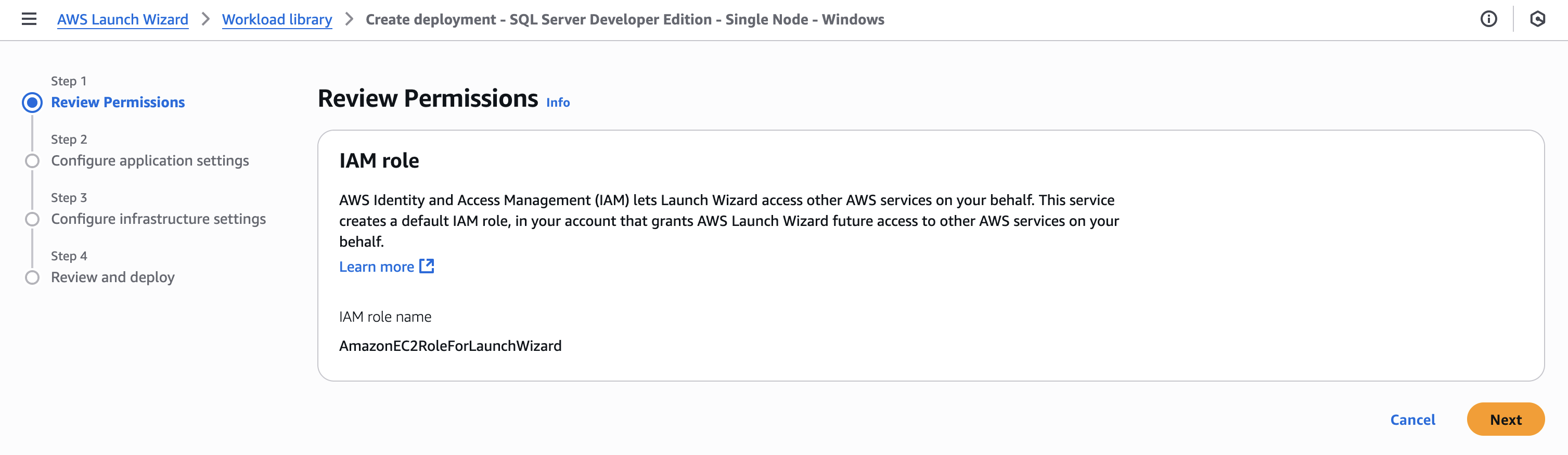Go to Configure application settings step
The image size is (1568, 455).
[150, 161]
